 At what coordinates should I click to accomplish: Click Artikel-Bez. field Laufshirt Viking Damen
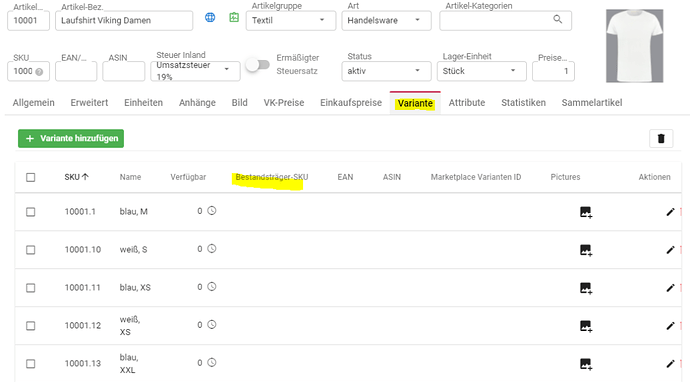(124, 20)
